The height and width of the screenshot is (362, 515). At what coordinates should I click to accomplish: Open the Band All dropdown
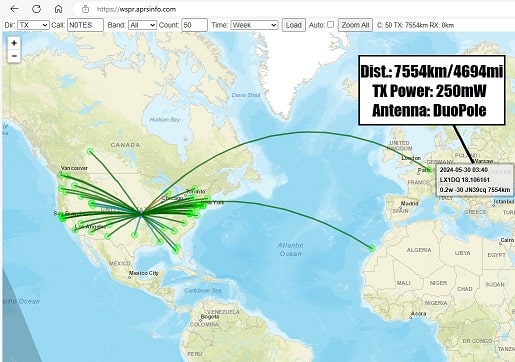tap(142, 25)
